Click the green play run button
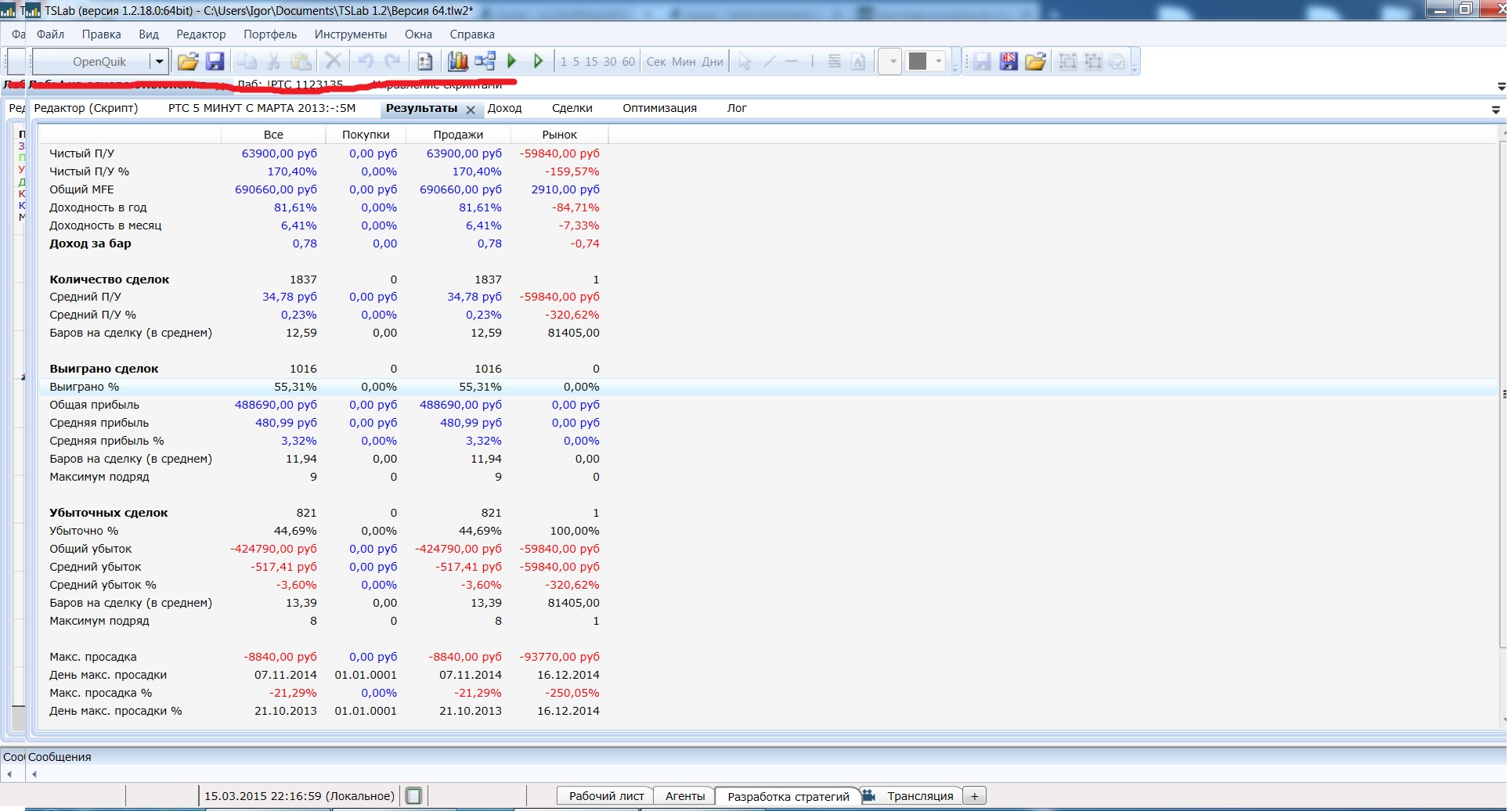This screenshot has height=811, width=1512. pyautogui.click(x=512, y=61)
